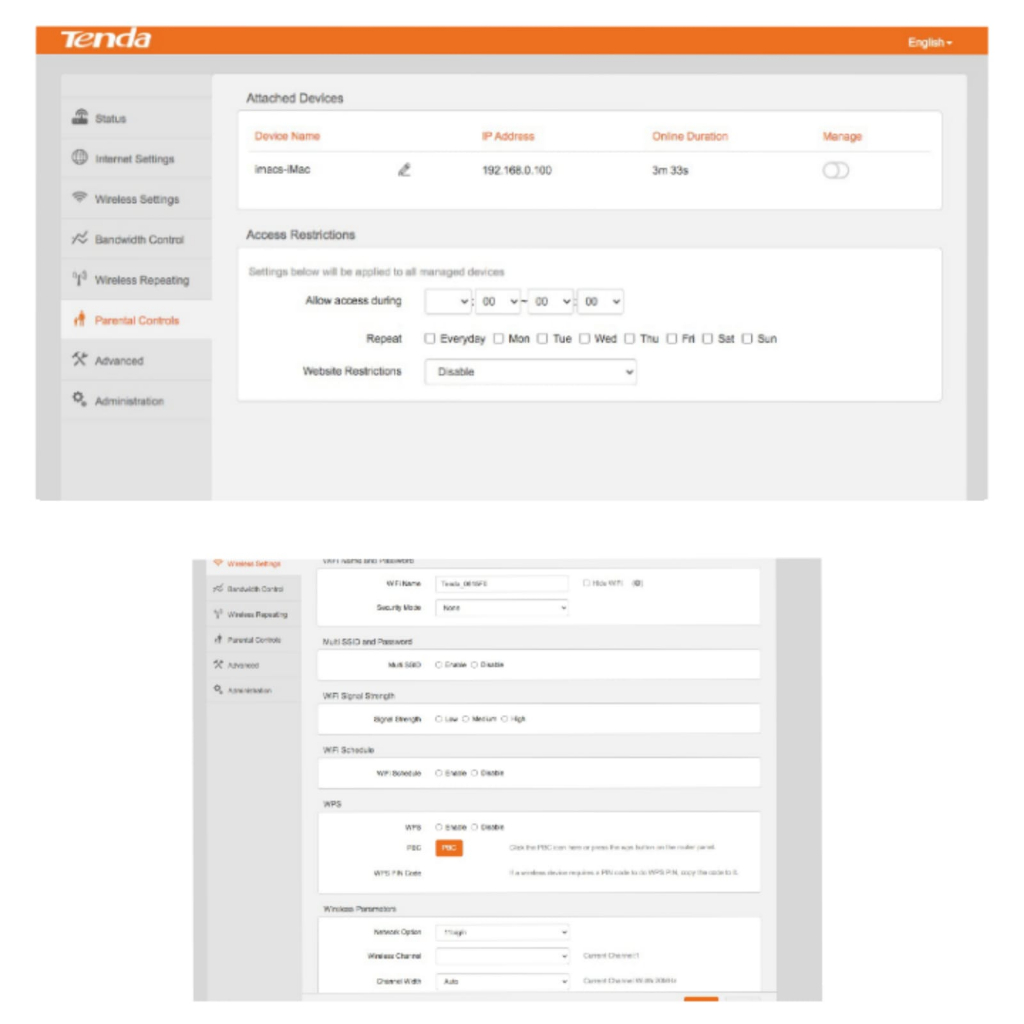
Task: Click the Internet Settings globe icon
Action: [80, 158]
